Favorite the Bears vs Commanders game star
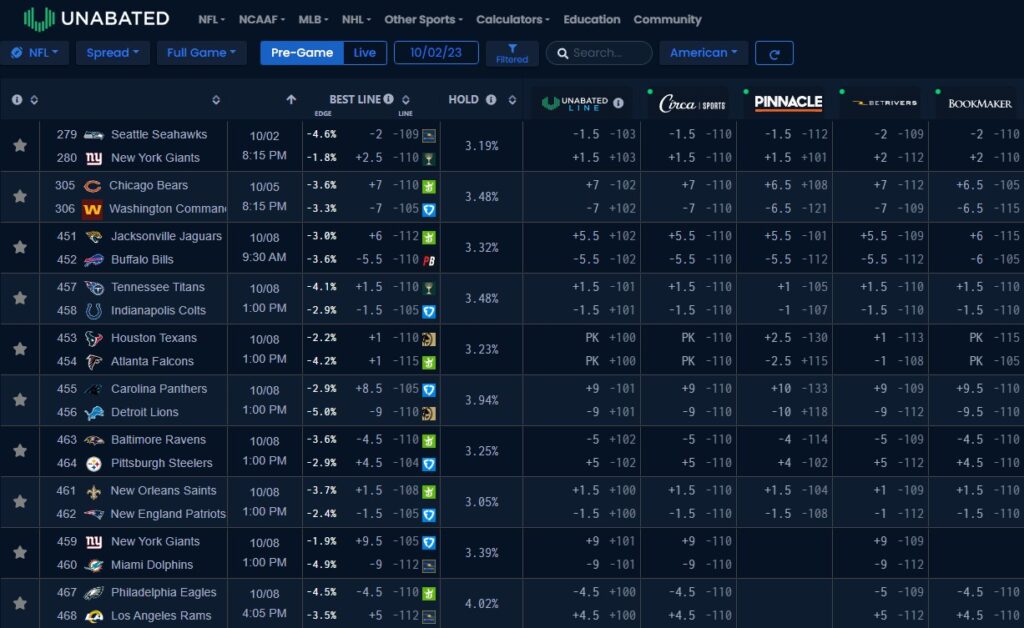1024x628 pixels. coord(20,196)
